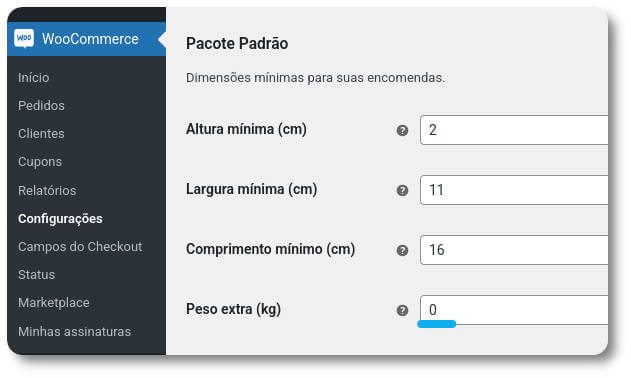Select the Comprimento mínimo input box
Viewport: 631px width, 378px height.
[514, 250]
